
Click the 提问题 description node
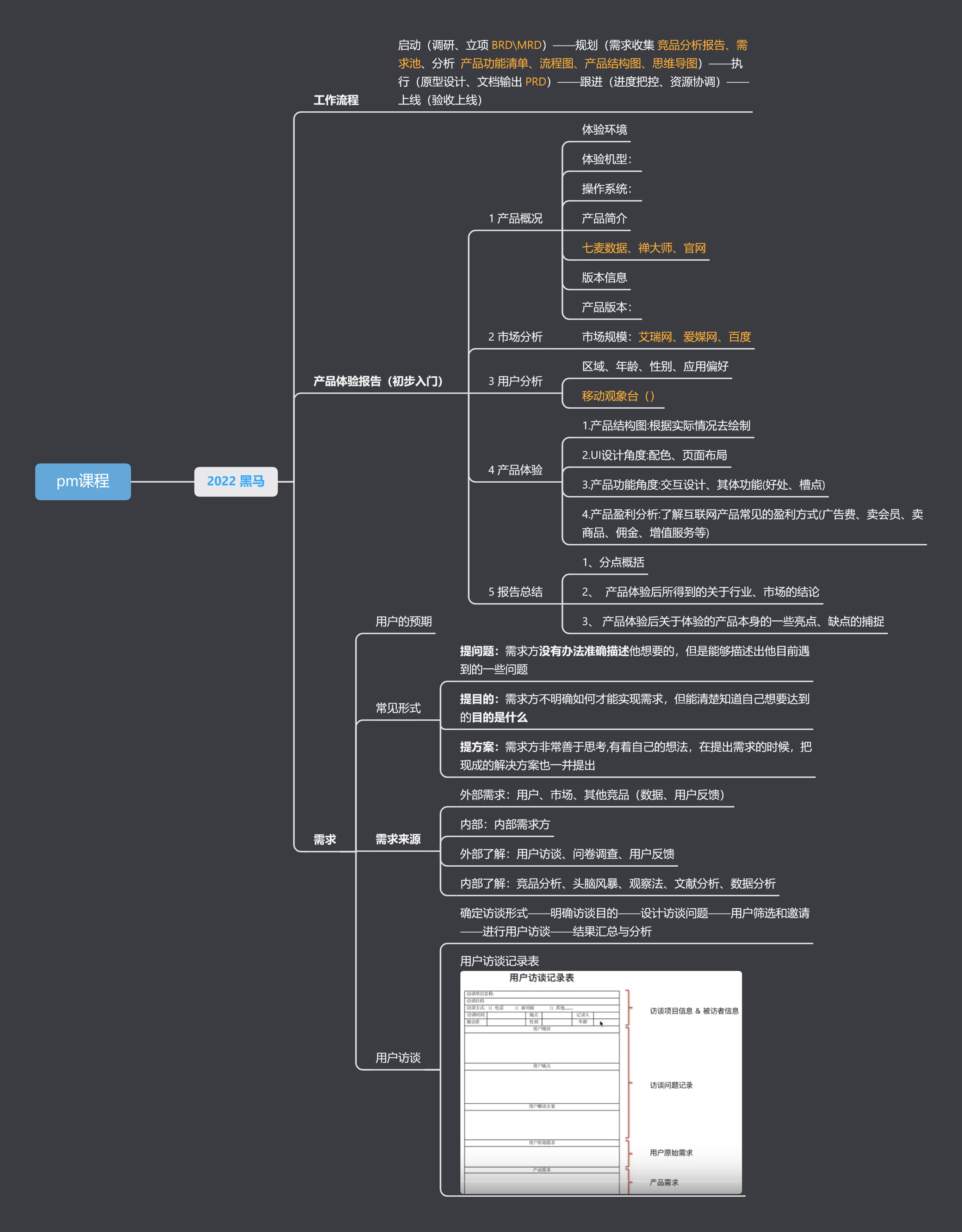(x=635, y=660)
